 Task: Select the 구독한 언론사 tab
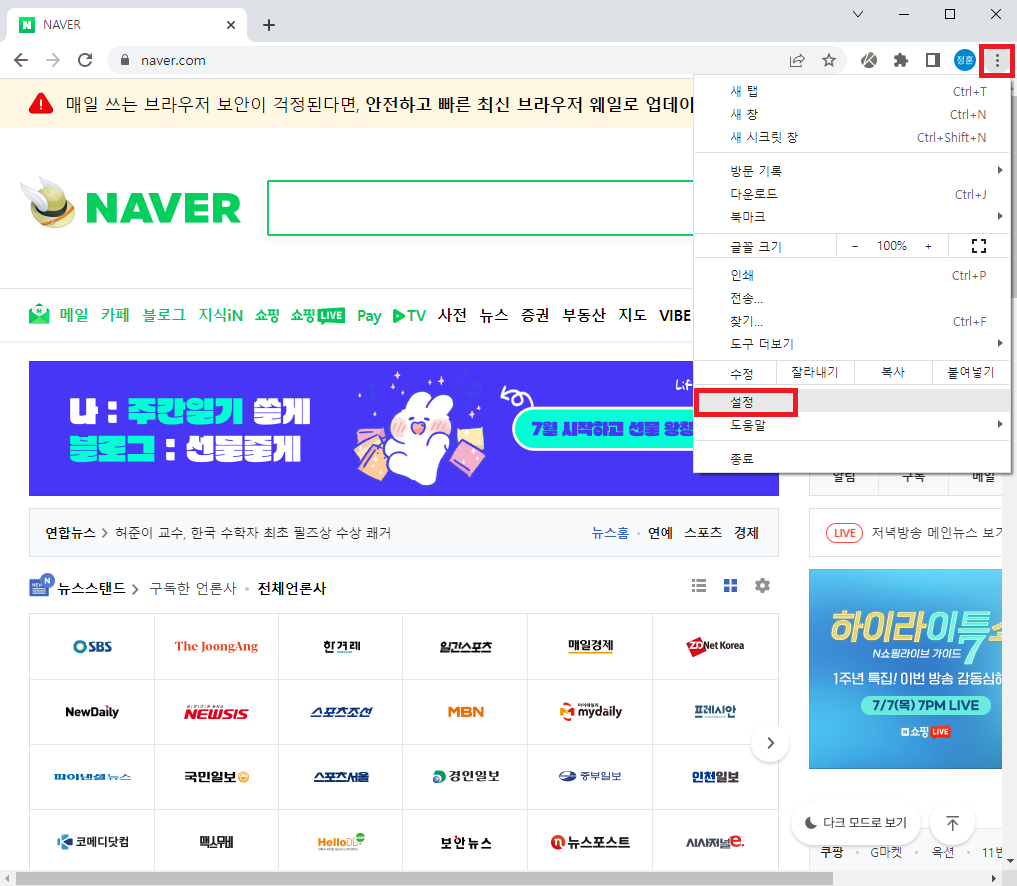tap(193, 588)
